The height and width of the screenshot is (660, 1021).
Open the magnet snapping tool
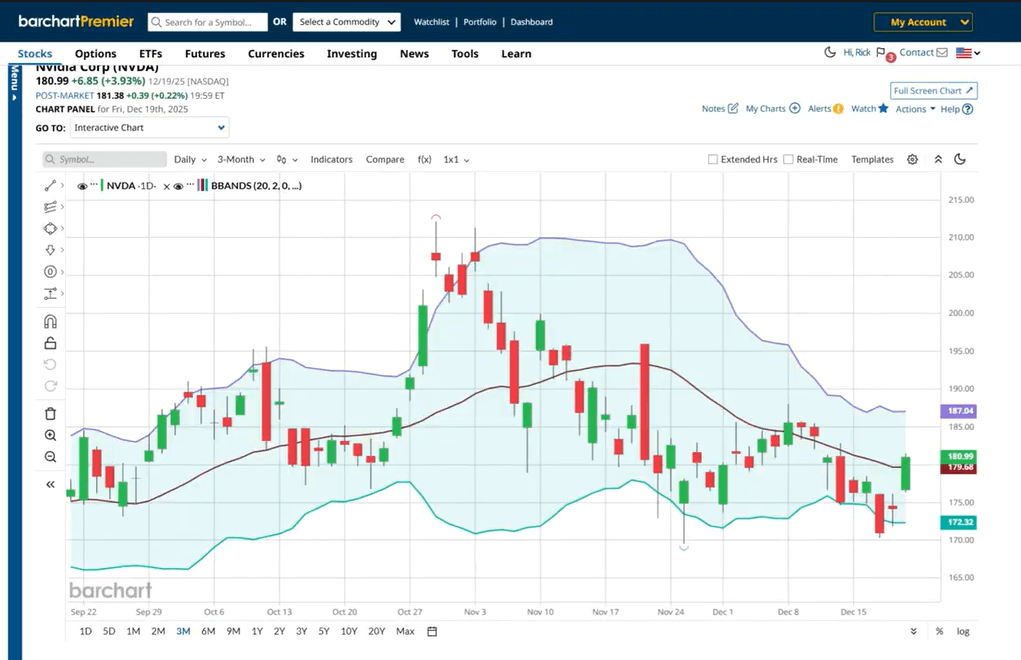(51, 321)
